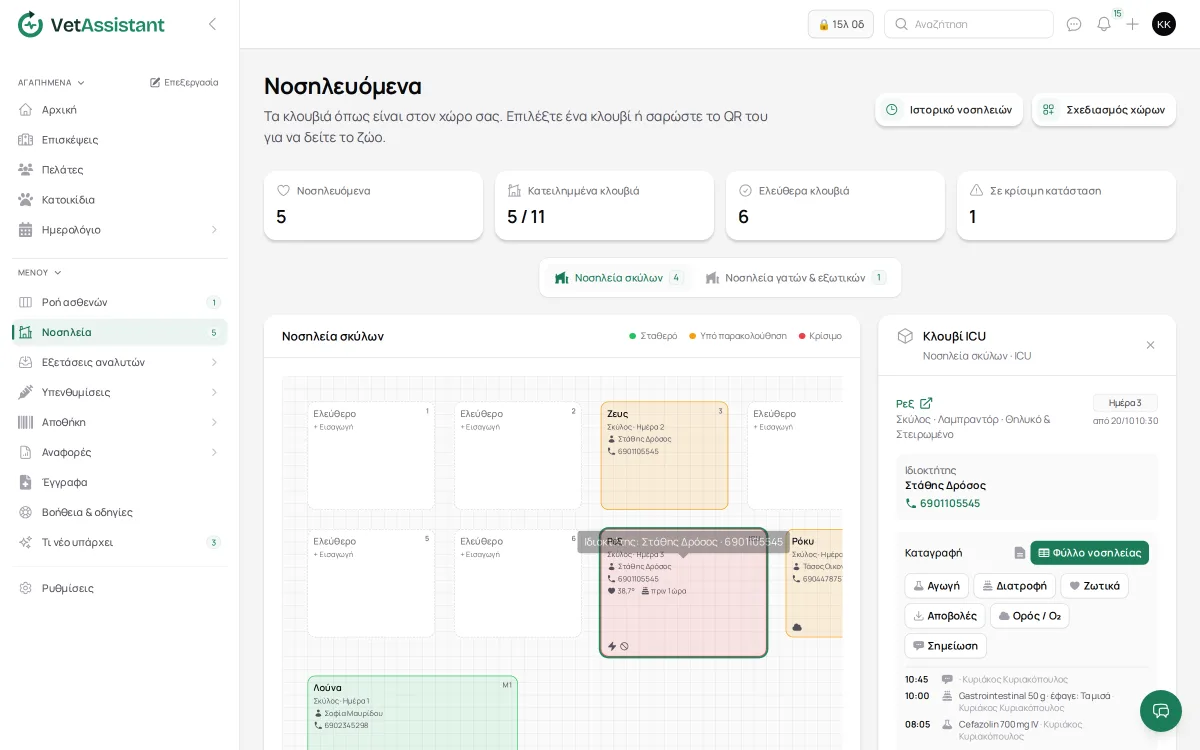
Task: Click the Ιστορικό νοσηλειών button
Action: click(949, 110)
